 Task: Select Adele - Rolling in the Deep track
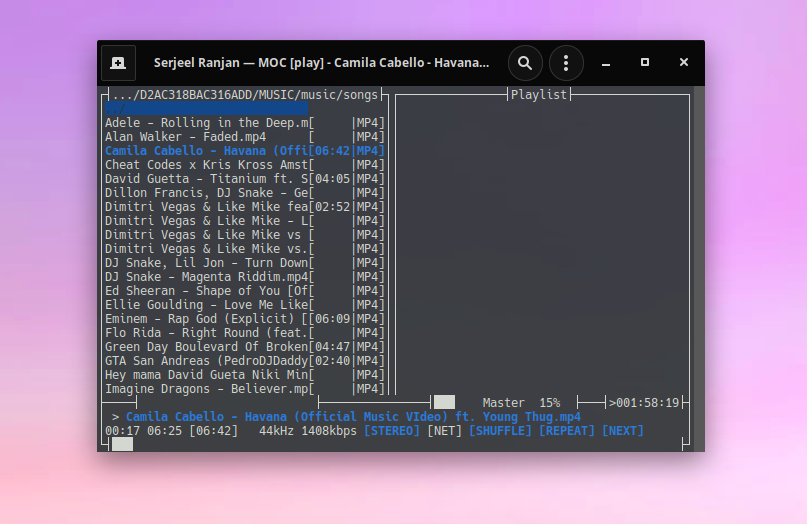[244, 123]
